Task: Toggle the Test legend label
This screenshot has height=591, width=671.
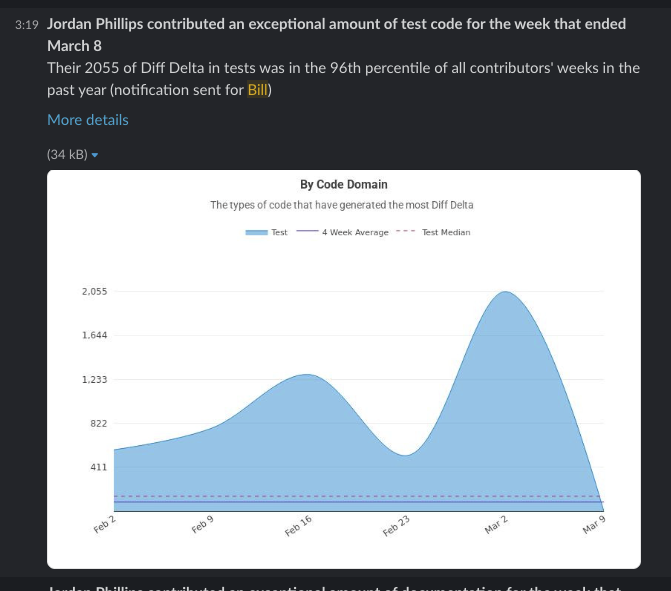Action: pyautogui.click(x=280, y=232)
